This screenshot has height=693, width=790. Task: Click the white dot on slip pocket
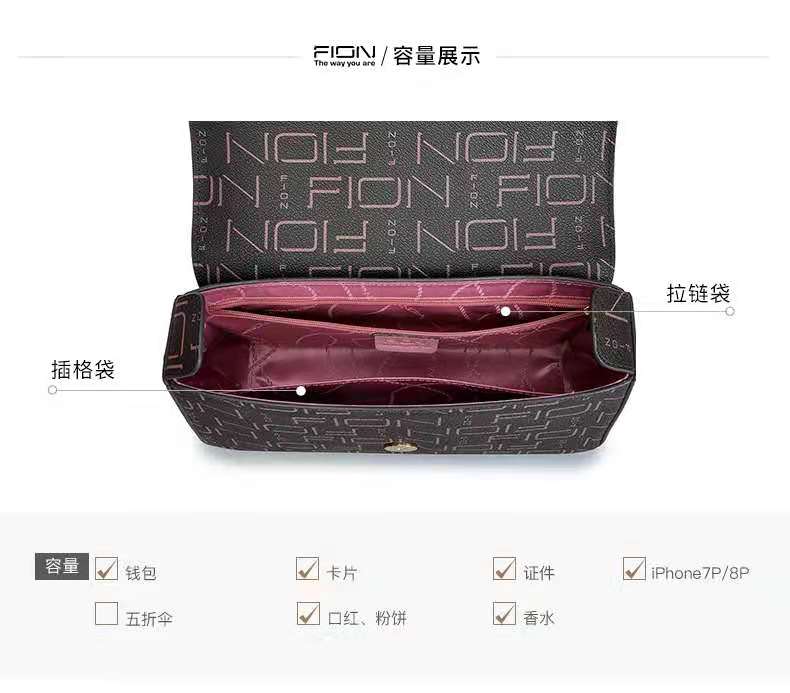click(x=301, y=390)
